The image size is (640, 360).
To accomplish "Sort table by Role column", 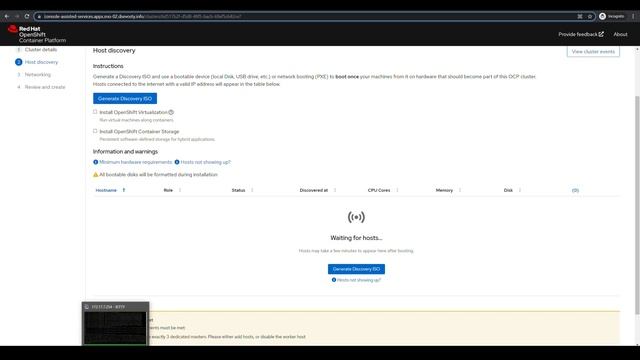I will (172, 190).
